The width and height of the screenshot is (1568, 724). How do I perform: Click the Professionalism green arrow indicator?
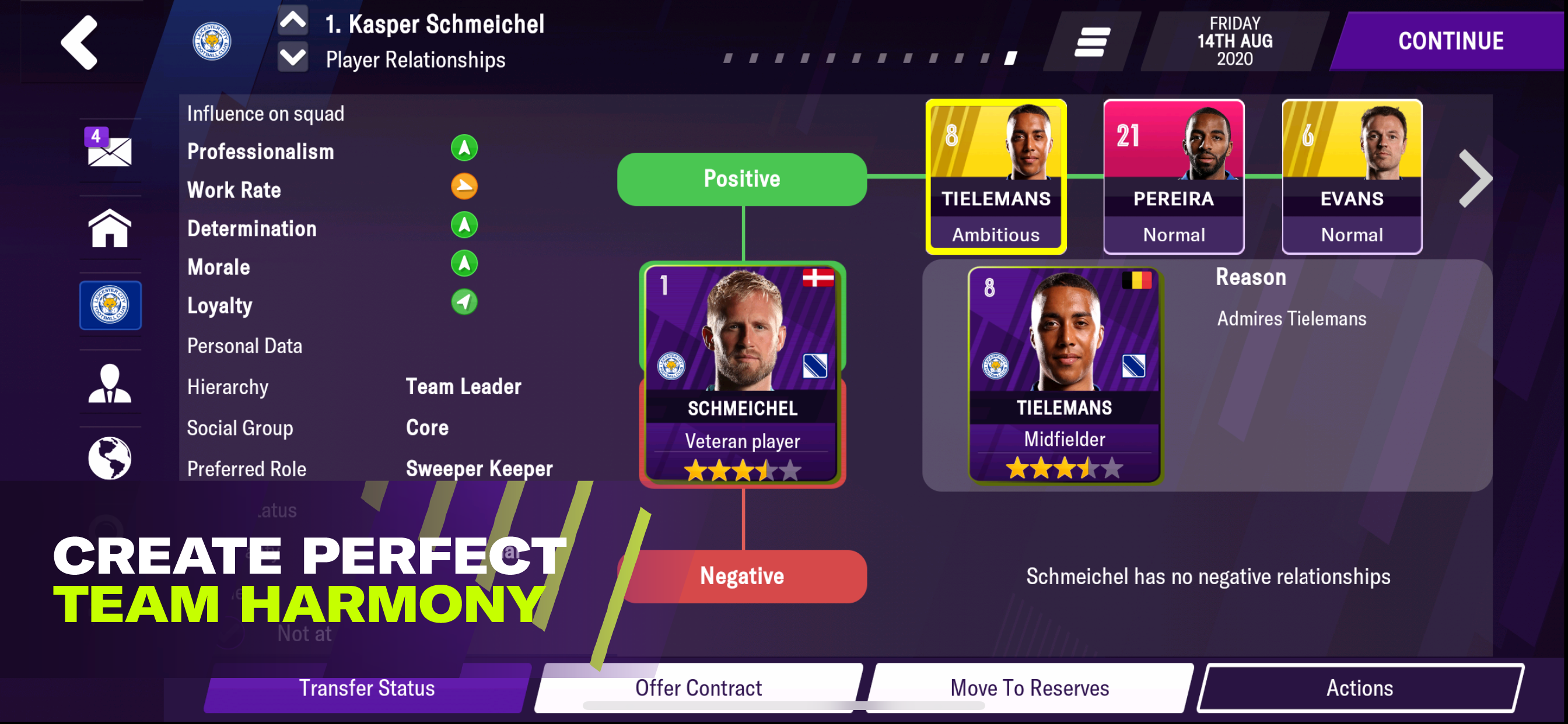pos(464,148)
